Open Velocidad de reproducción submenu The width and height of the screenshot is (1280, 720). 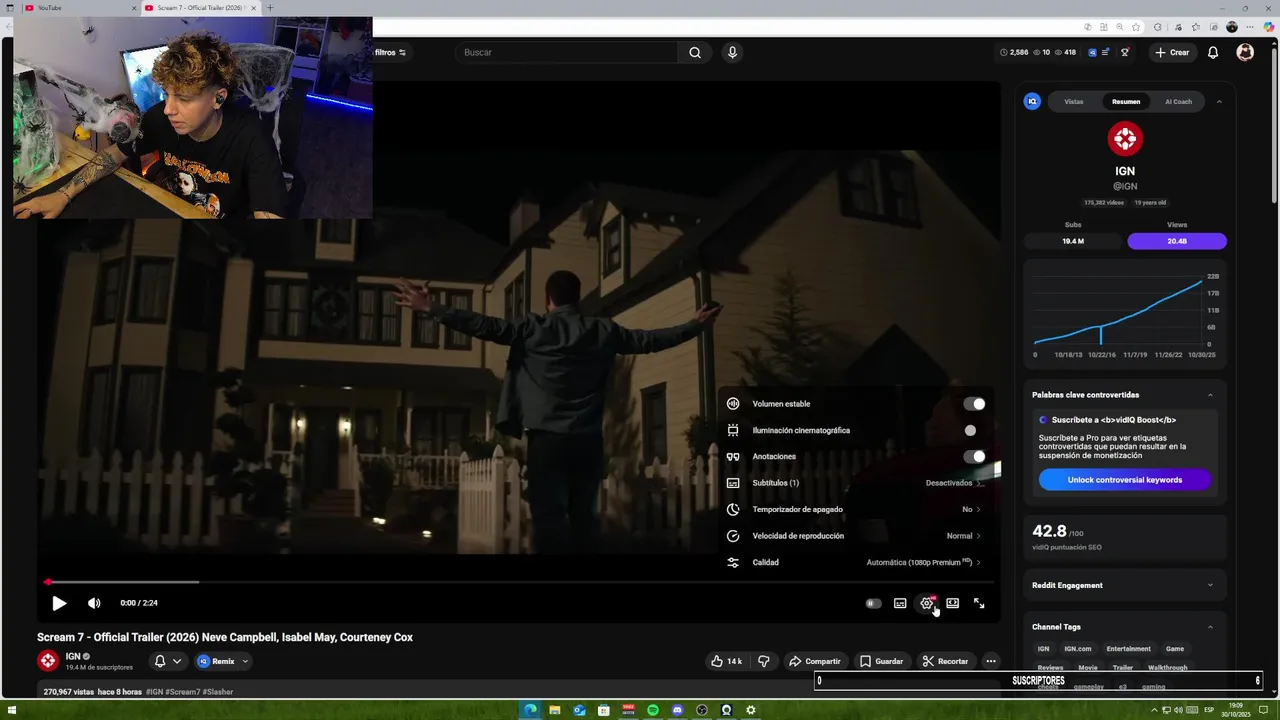[856, 536]
